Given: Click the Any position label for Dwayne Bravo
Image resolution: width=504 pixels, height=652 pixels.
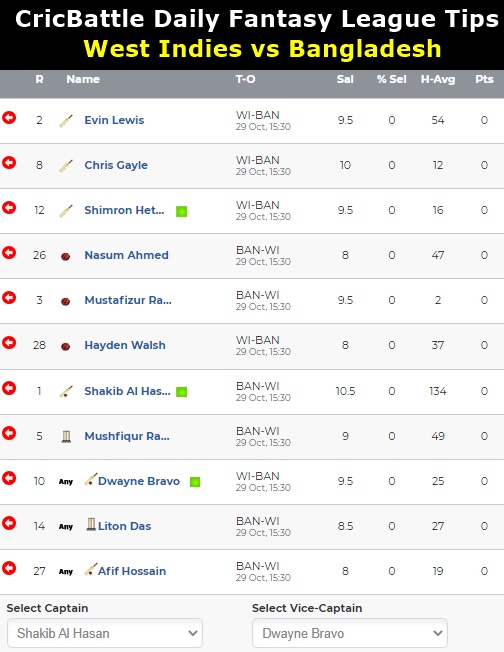Looking at the screenshot, I should (66, 482).
